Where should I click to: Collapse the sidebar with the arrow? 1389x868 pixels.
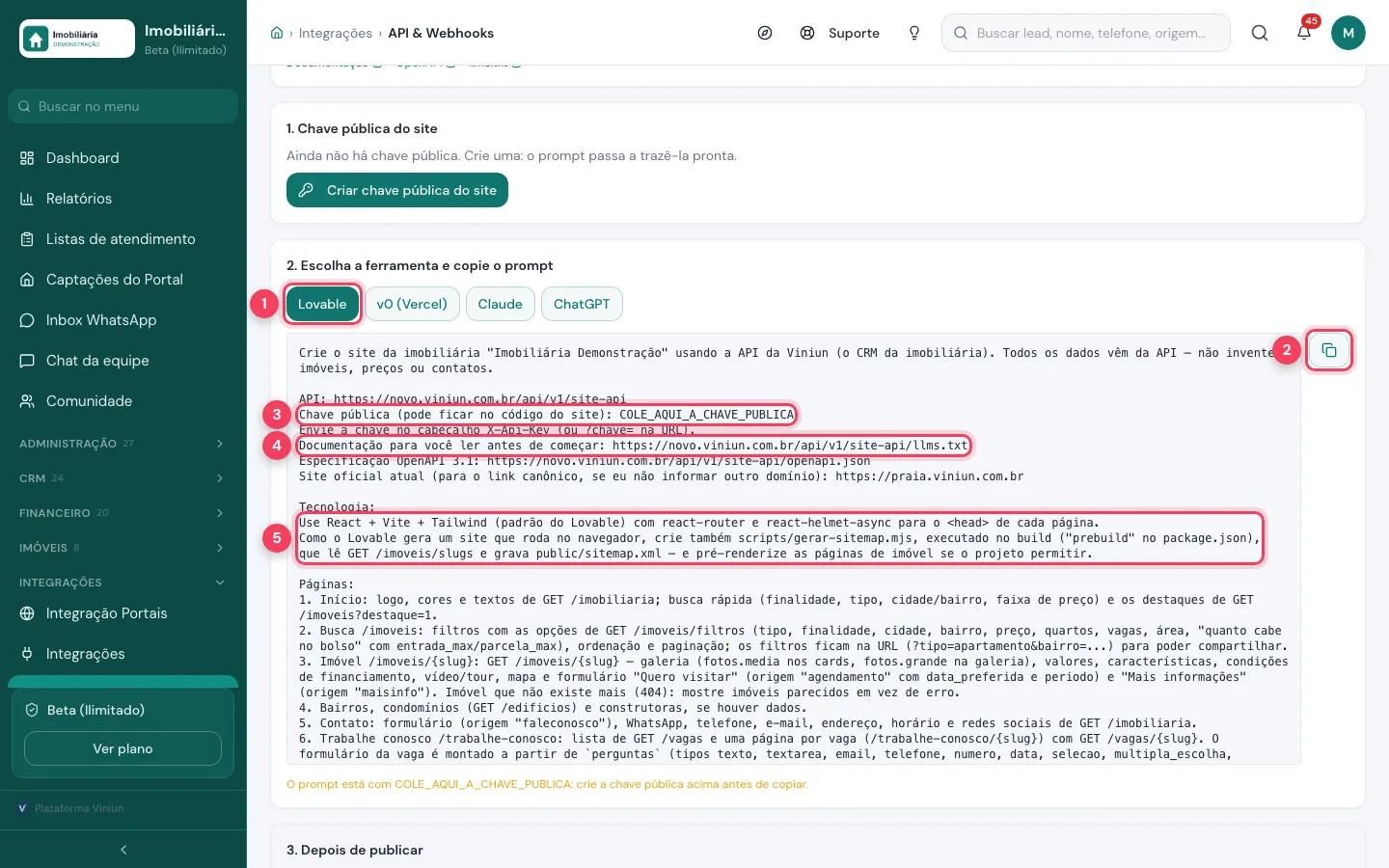(x=123, y=850)
